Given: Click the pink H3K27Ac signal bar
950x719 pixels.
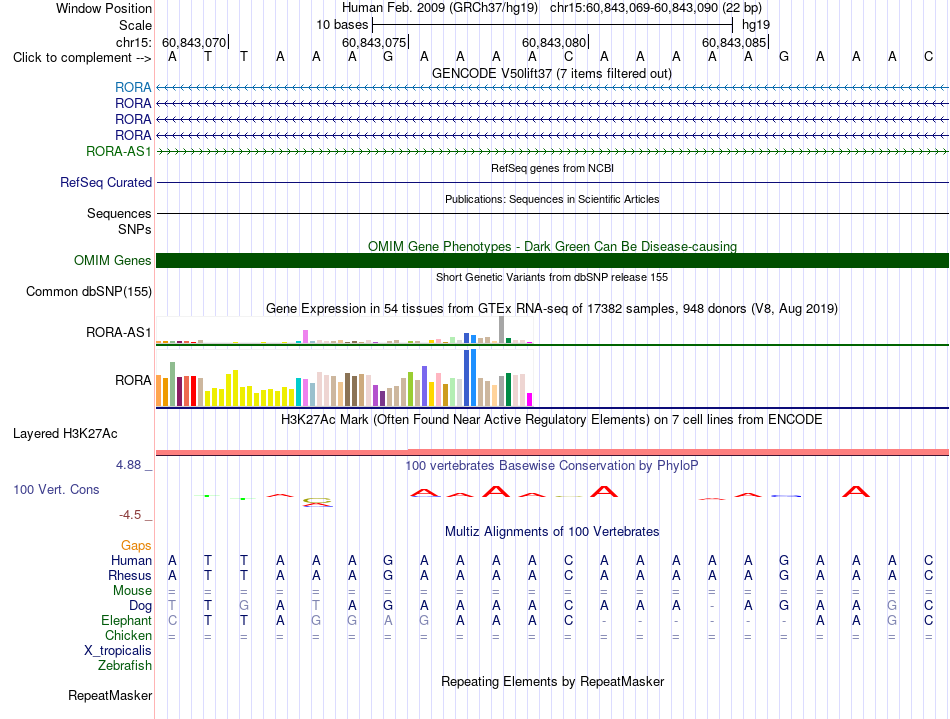Looking at the screenshot, I should pos(552,452).
